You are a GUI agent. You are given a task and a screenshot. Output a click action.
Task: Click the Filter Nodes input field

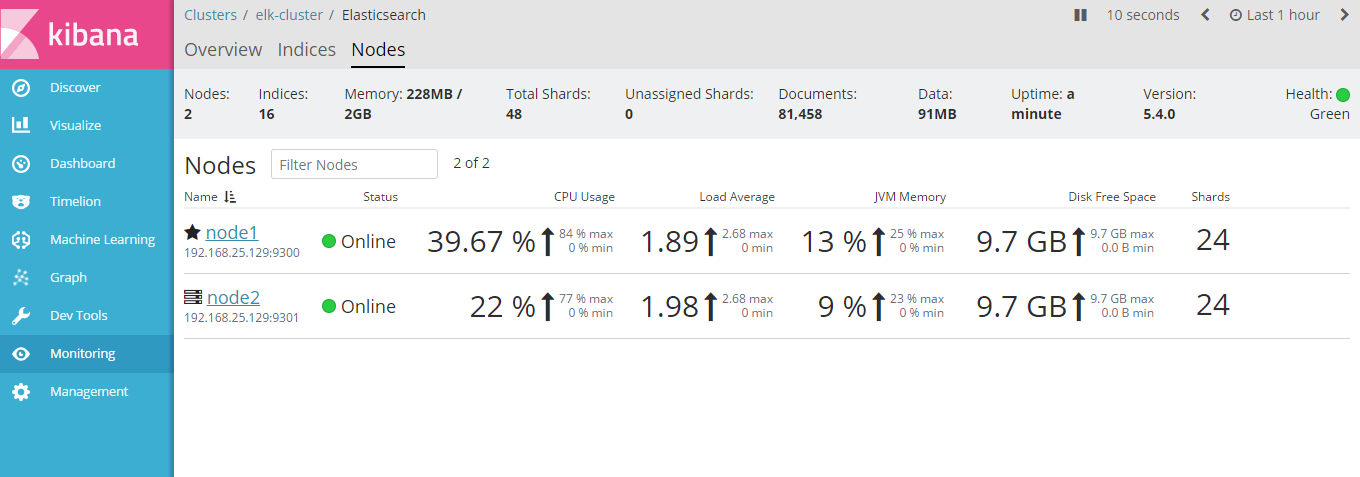[x=354, y=164]
